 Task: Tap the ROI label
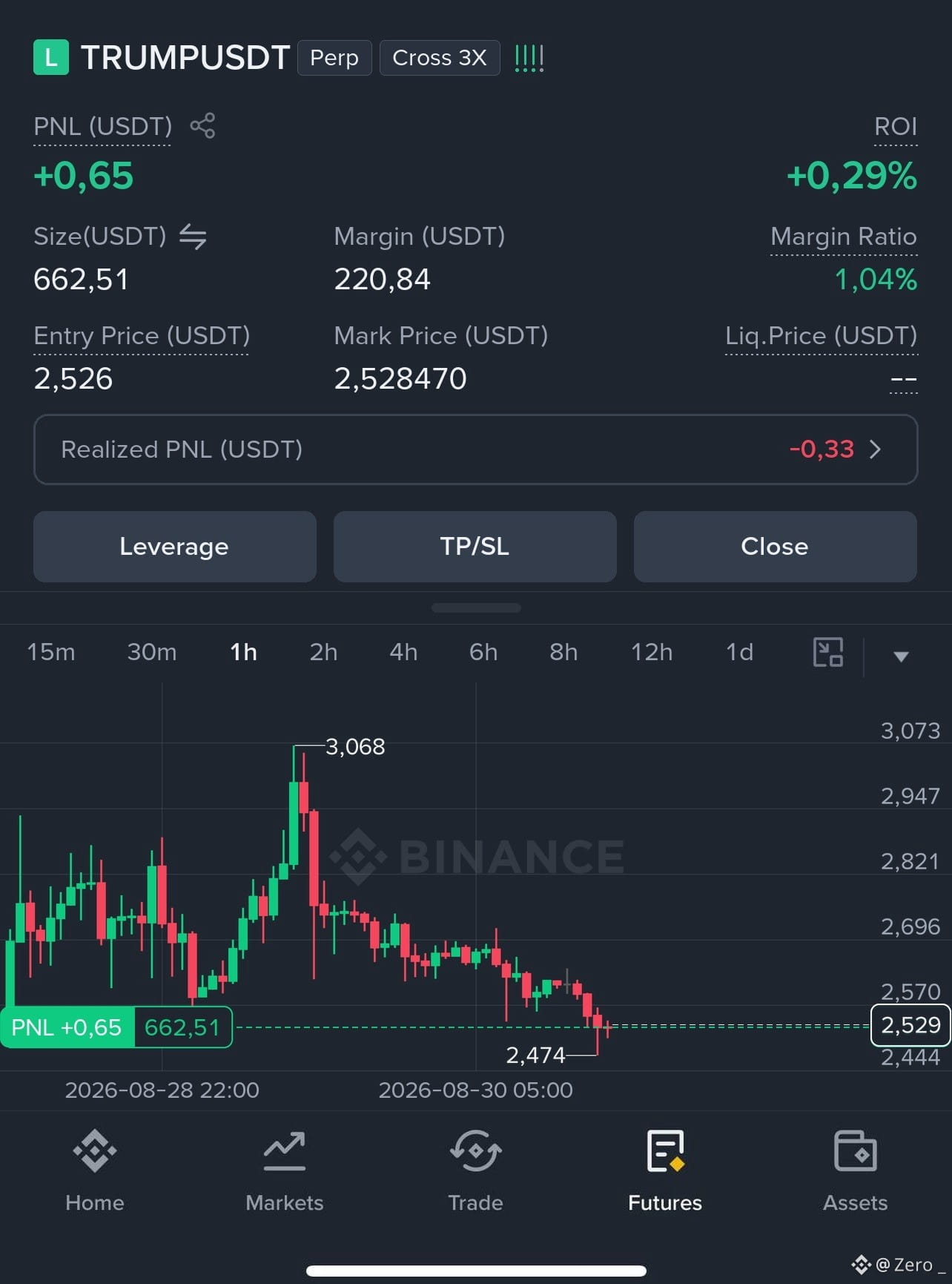896,127
